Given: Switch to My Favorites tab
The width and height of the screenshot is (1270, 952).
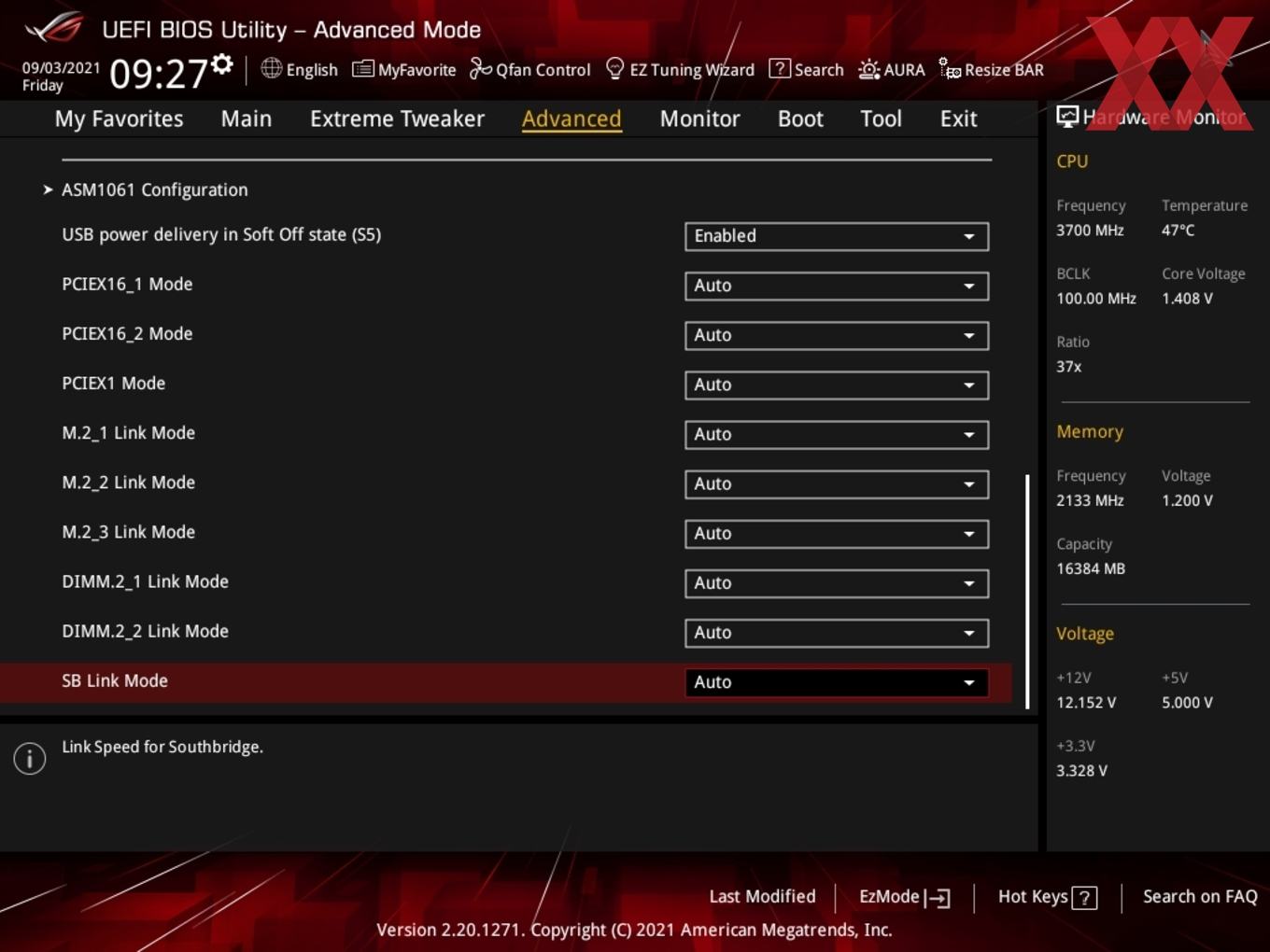Looking at the screenshot, I should 119,119.
